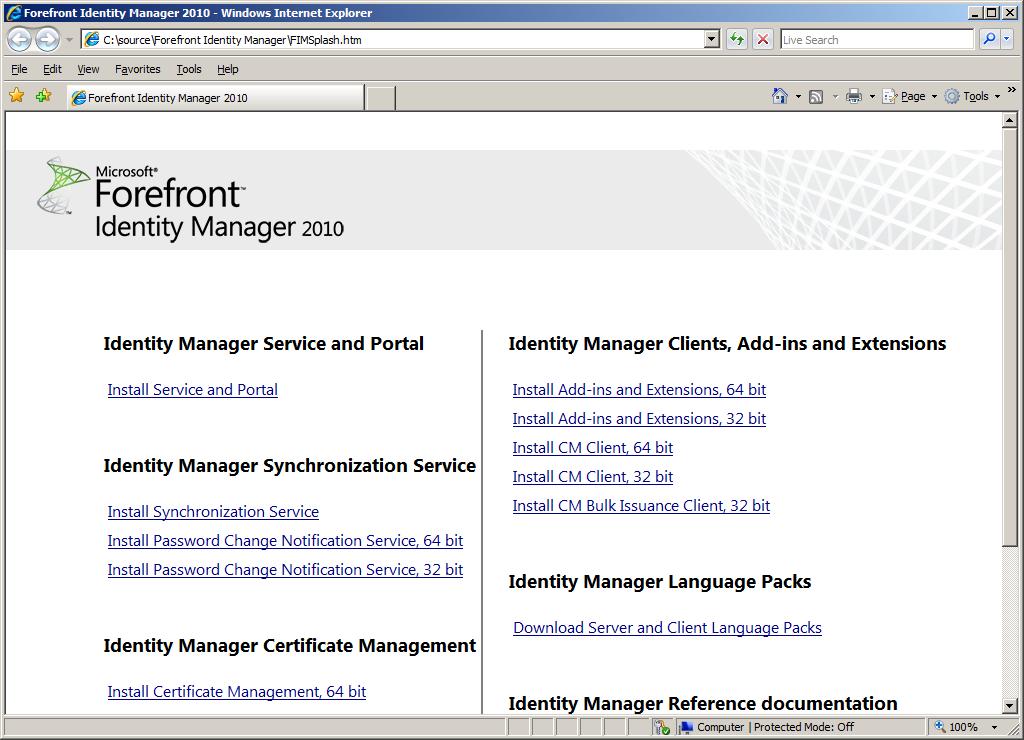The width and height of the screenshot is (1024, 740).
Task: Open the Page dropdown menu
Action: (x=910, y=97)
